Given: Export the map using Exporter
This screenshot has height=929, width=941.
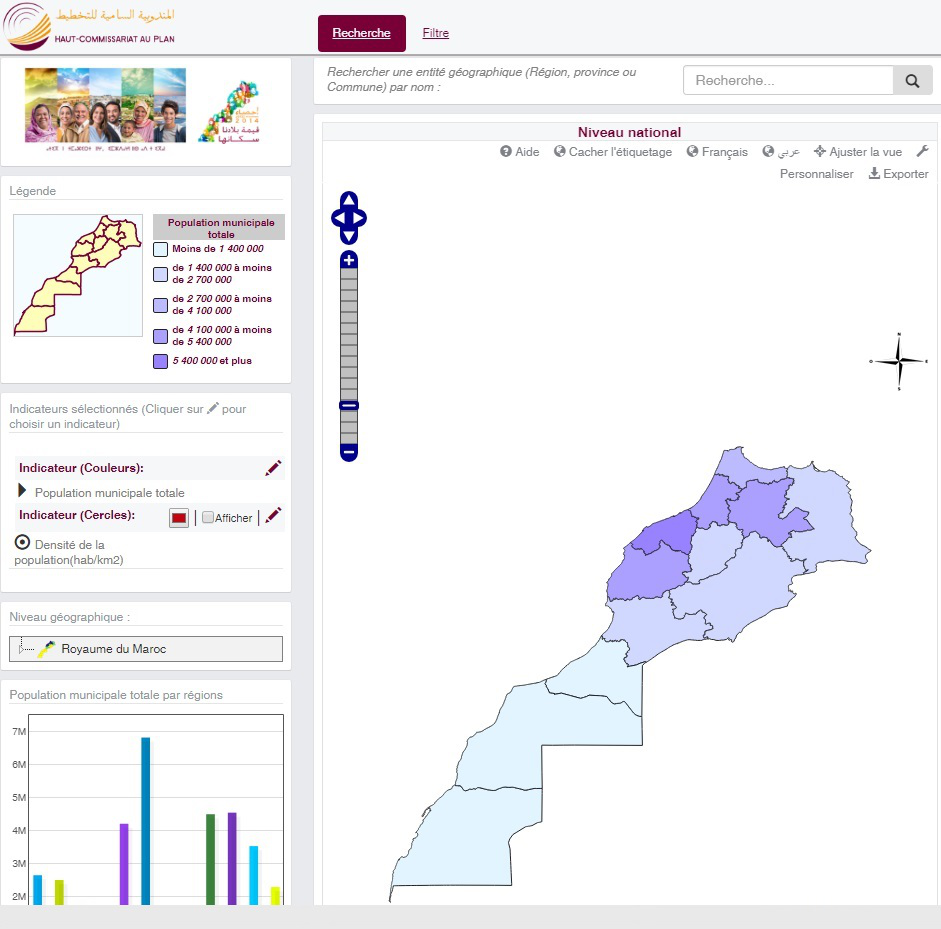Looking at the screenshot, I should click(x=899, y=174).
